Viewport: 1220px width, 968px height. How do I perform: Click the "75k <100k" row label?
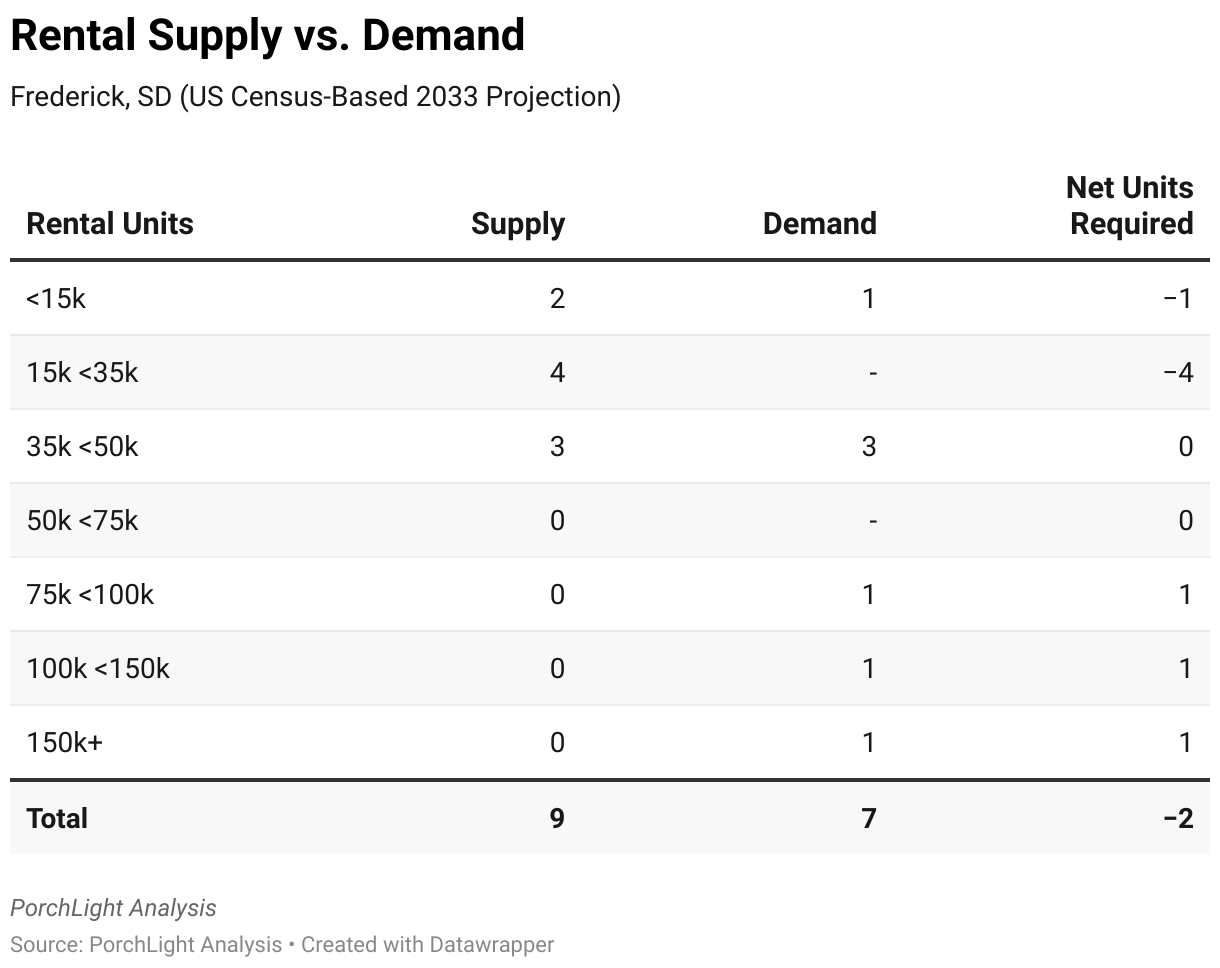coord(90,594)
